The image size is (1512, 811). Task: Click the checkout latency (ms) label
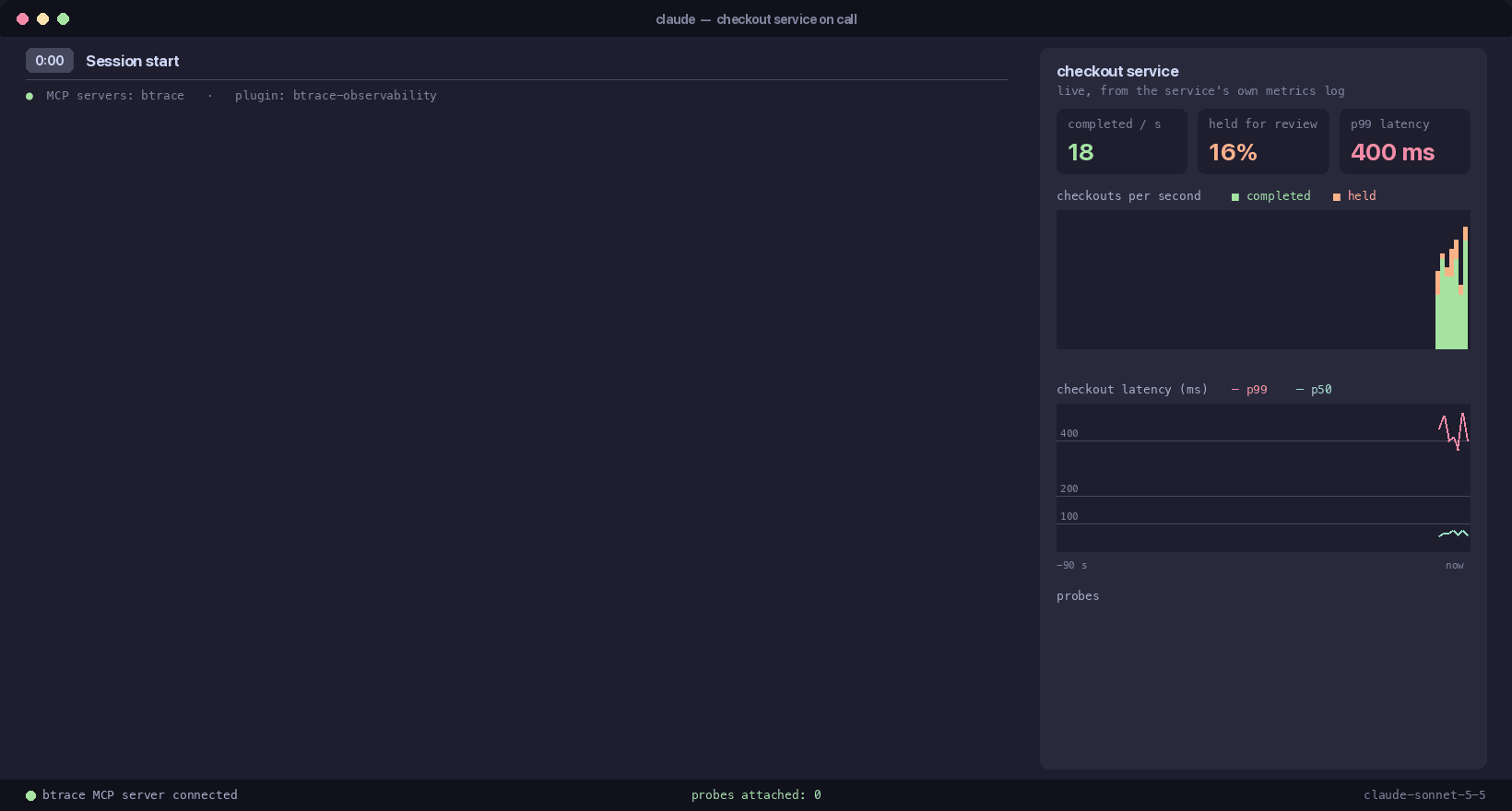[x=1132, y=390]
